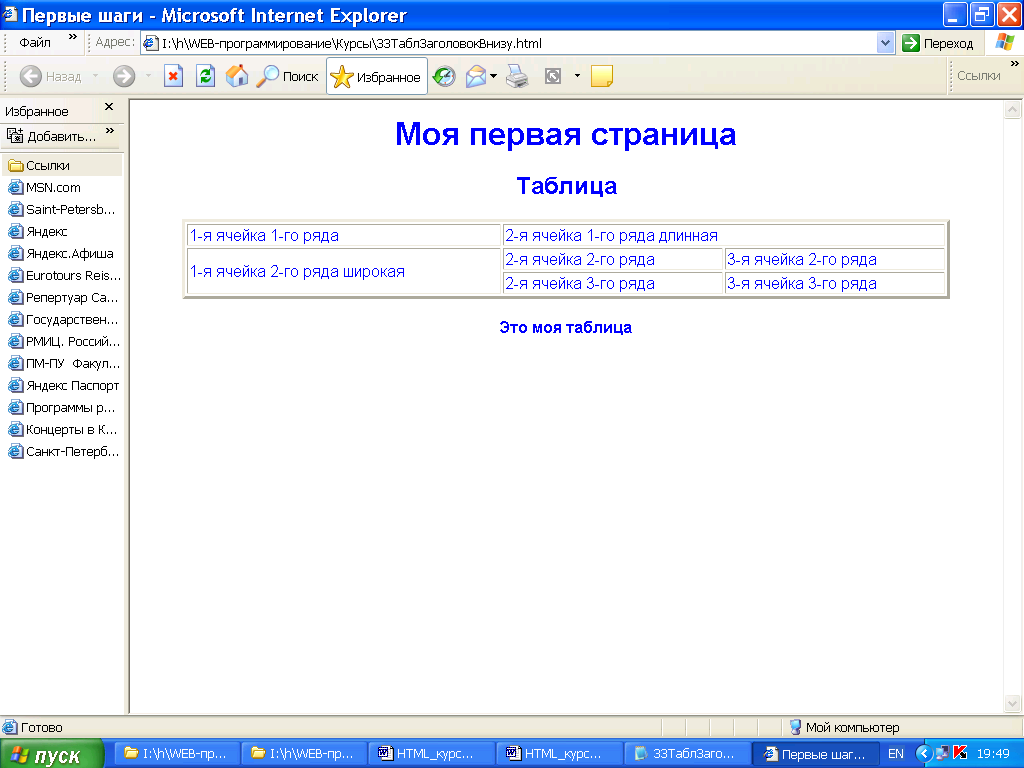Click the cell '1-я ячейка 1-го ряда'
This screenshot has height=768, width=1024.
coord(344,236)
